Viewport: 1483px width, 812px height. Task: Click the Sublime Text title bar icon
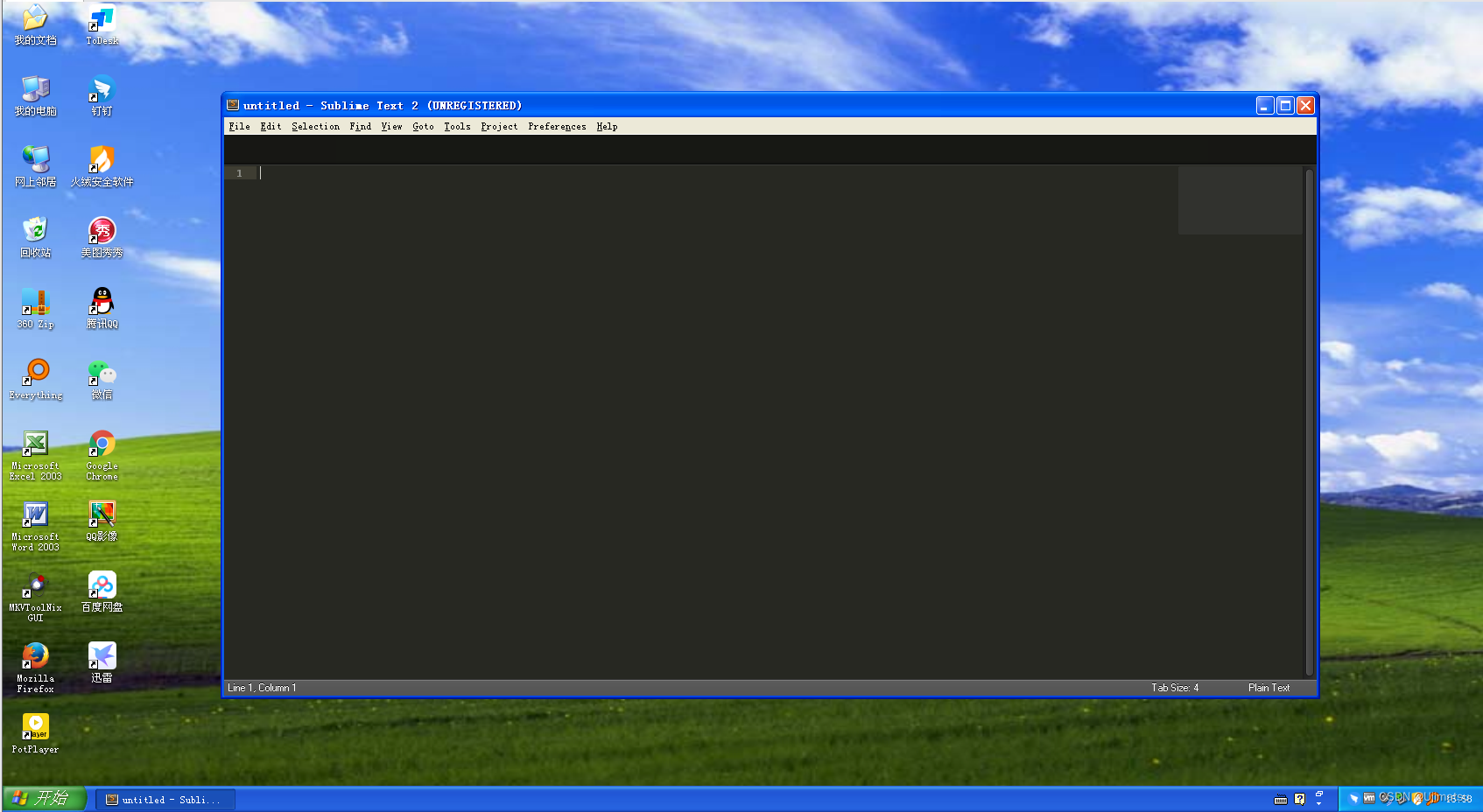pyautogui.click(x=233, y=105)
